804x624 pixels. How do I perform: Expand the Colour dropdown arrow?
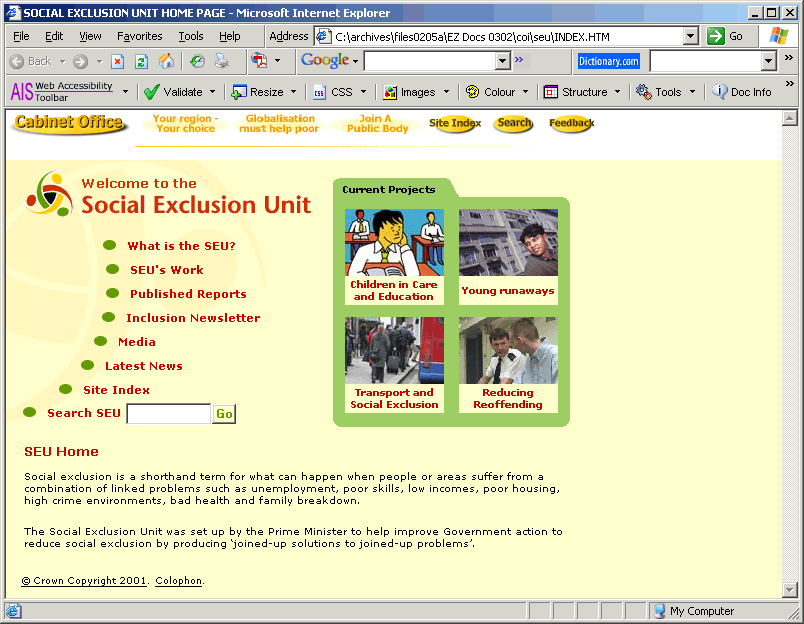(x=525, y=92)
